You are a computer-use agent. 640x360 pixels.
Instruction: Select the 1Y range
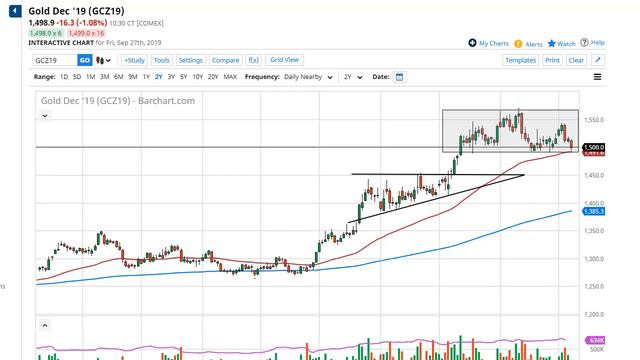[x=146, y=77]
